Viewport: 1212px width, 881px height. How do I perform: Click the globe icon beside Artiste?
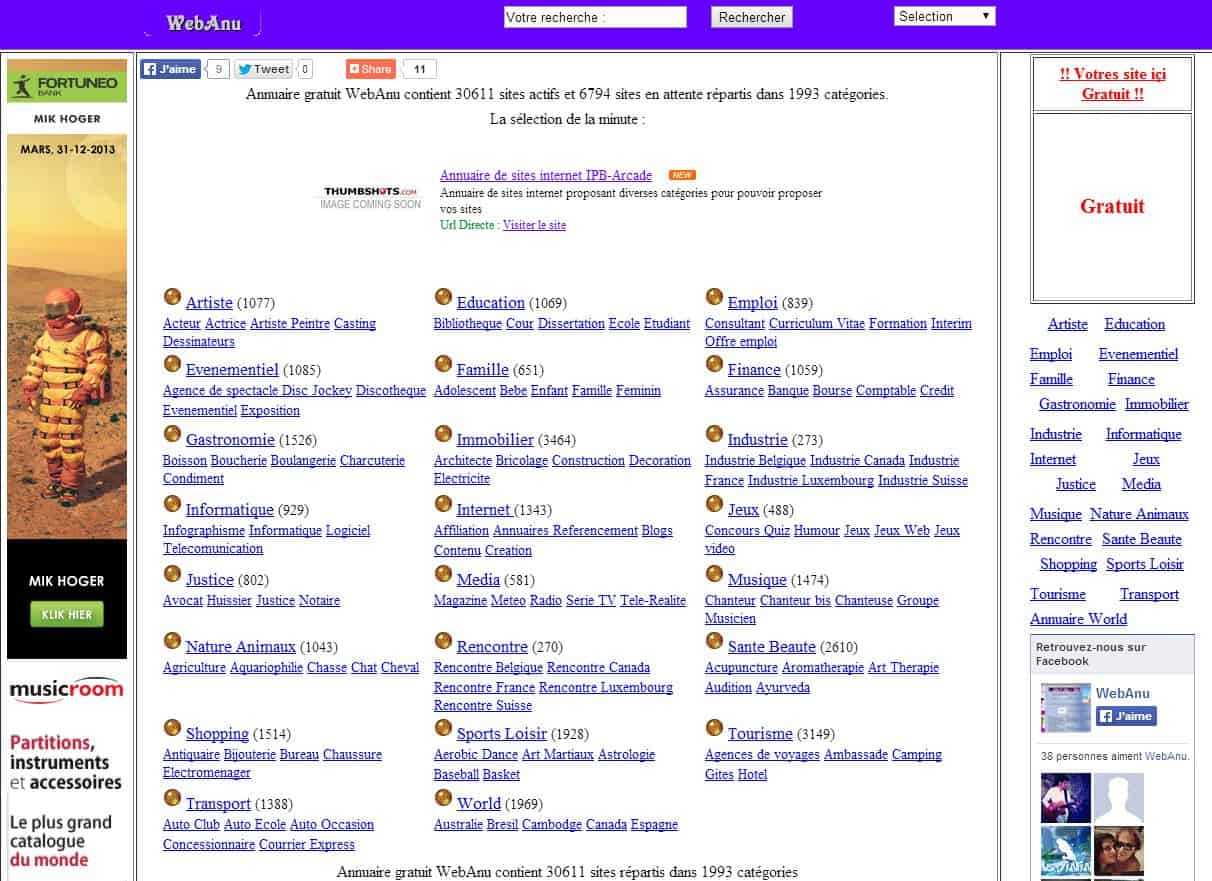(172, 297)
